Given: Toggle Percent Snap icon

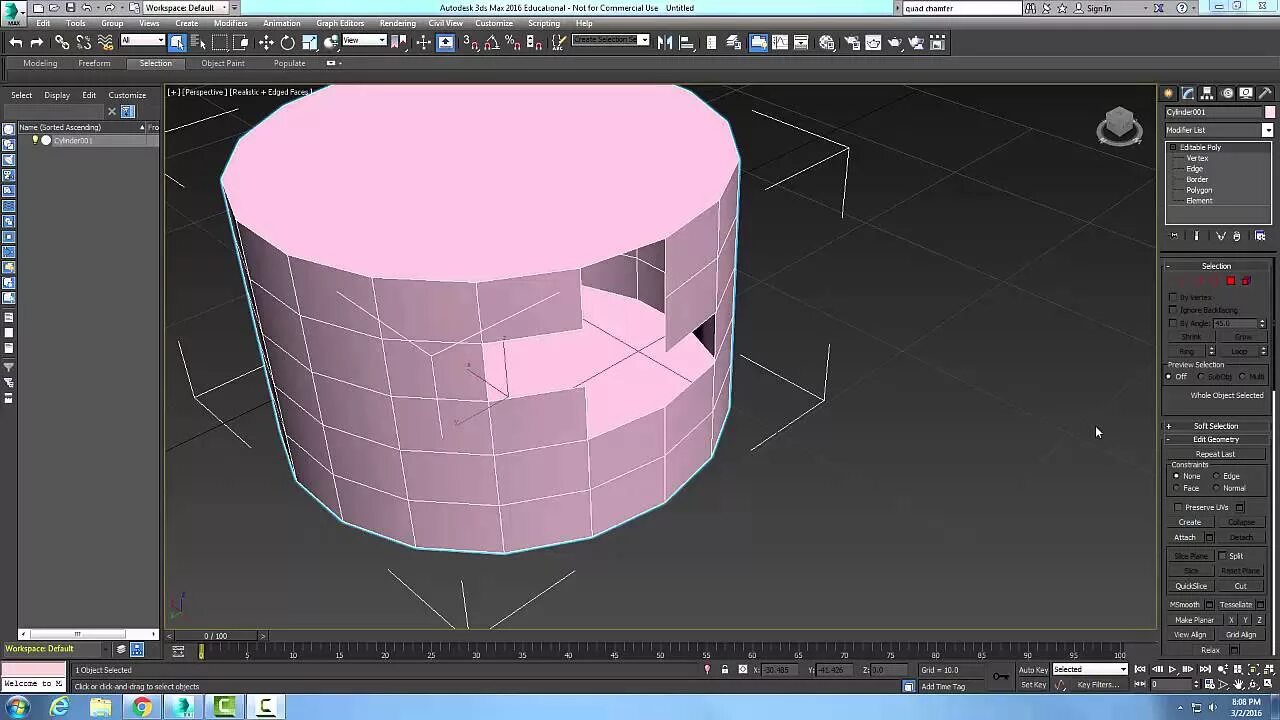Looking at the screenshot, I should pos(512,42).
